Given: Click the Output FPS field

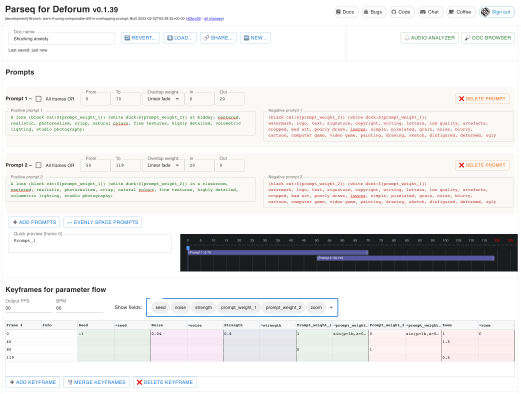Looking at the screenshot, I should [x=29, y=308].
